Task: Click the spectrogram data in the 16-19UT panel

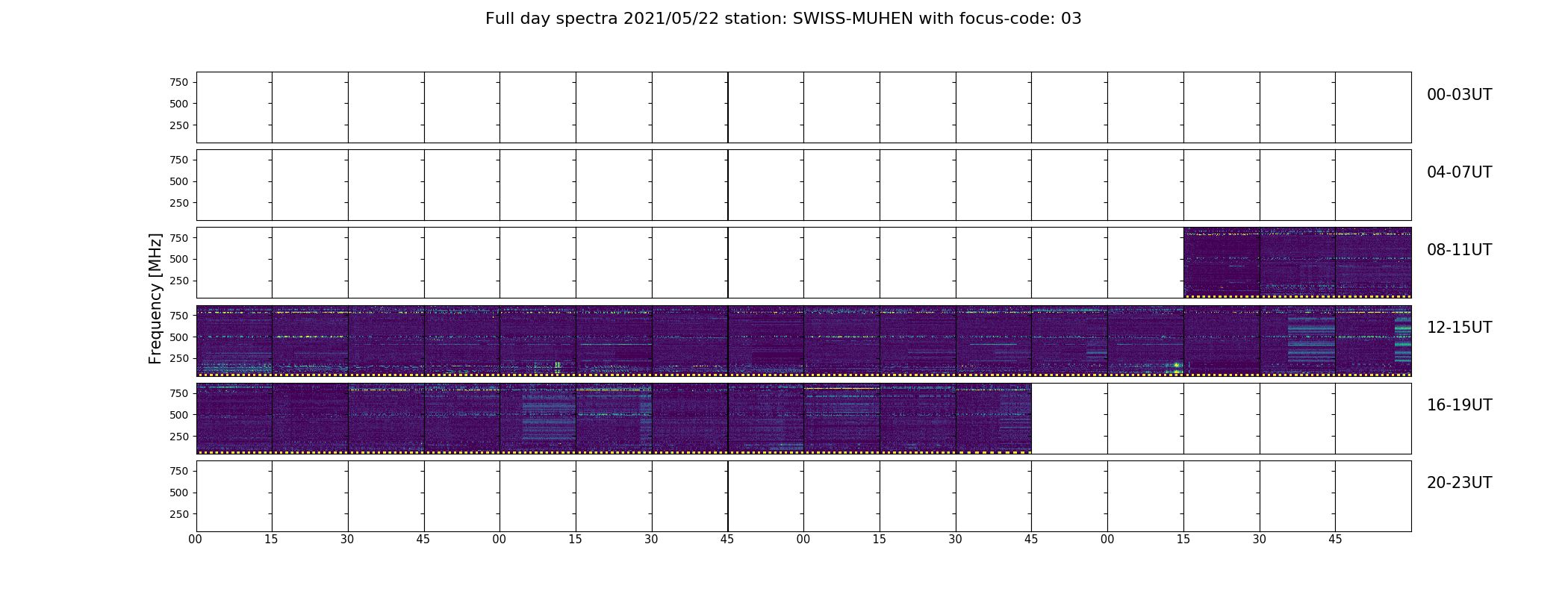Action: [x=614, y=418]
